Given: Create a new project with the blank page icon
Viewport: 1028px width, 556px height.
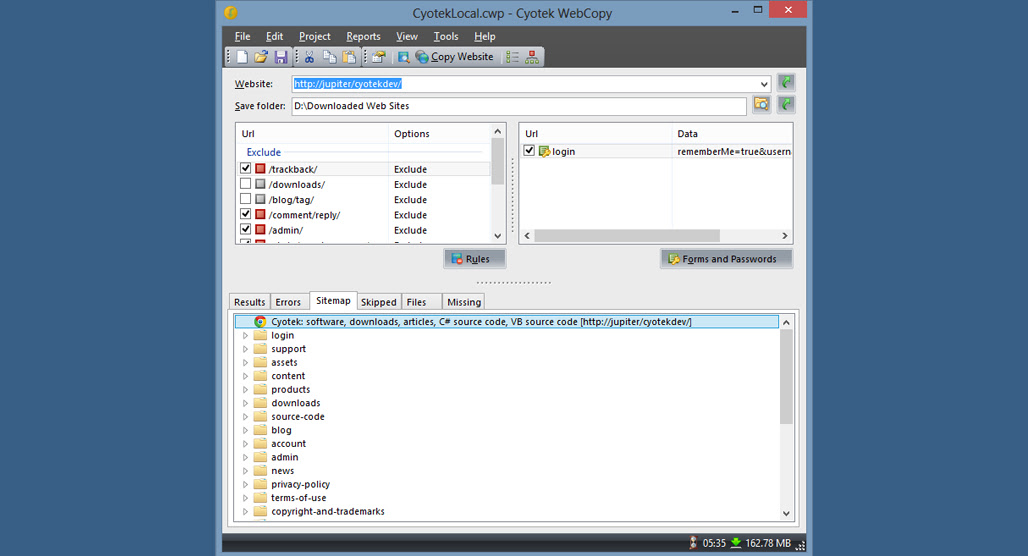Looking at the screenshot, I should (242, 57).
